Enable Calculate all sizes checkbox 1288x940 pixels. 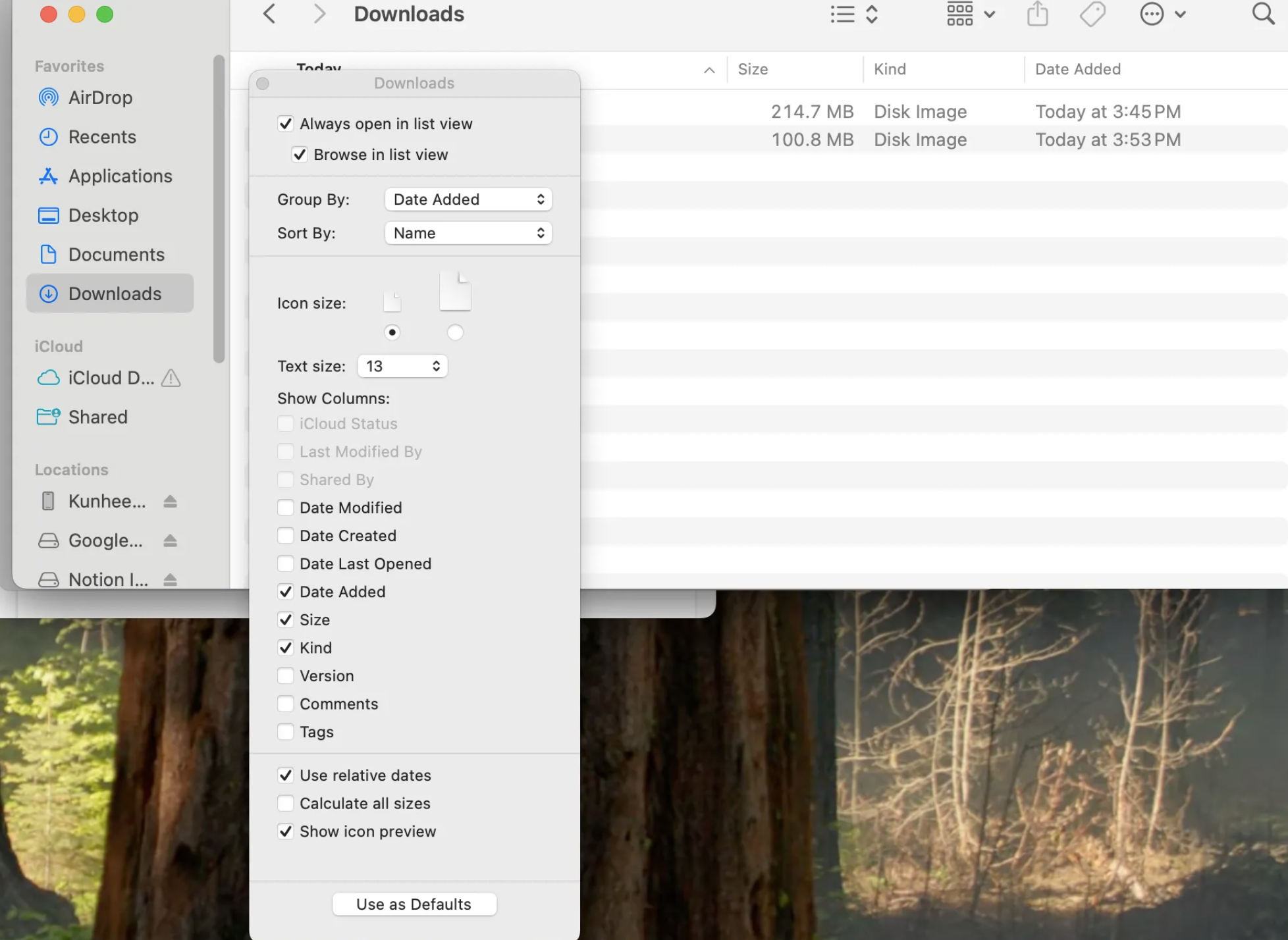pyautogui.click(x=285, y=804)
